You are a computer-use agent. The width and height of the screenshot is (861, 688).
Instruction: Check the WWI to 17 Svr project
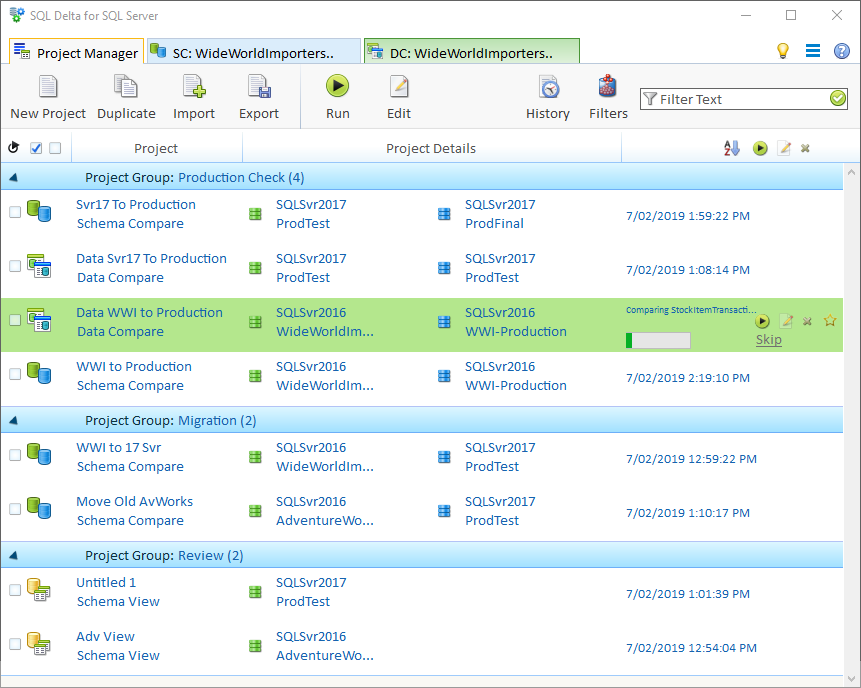pyautogui.click(x=15, y=455)
